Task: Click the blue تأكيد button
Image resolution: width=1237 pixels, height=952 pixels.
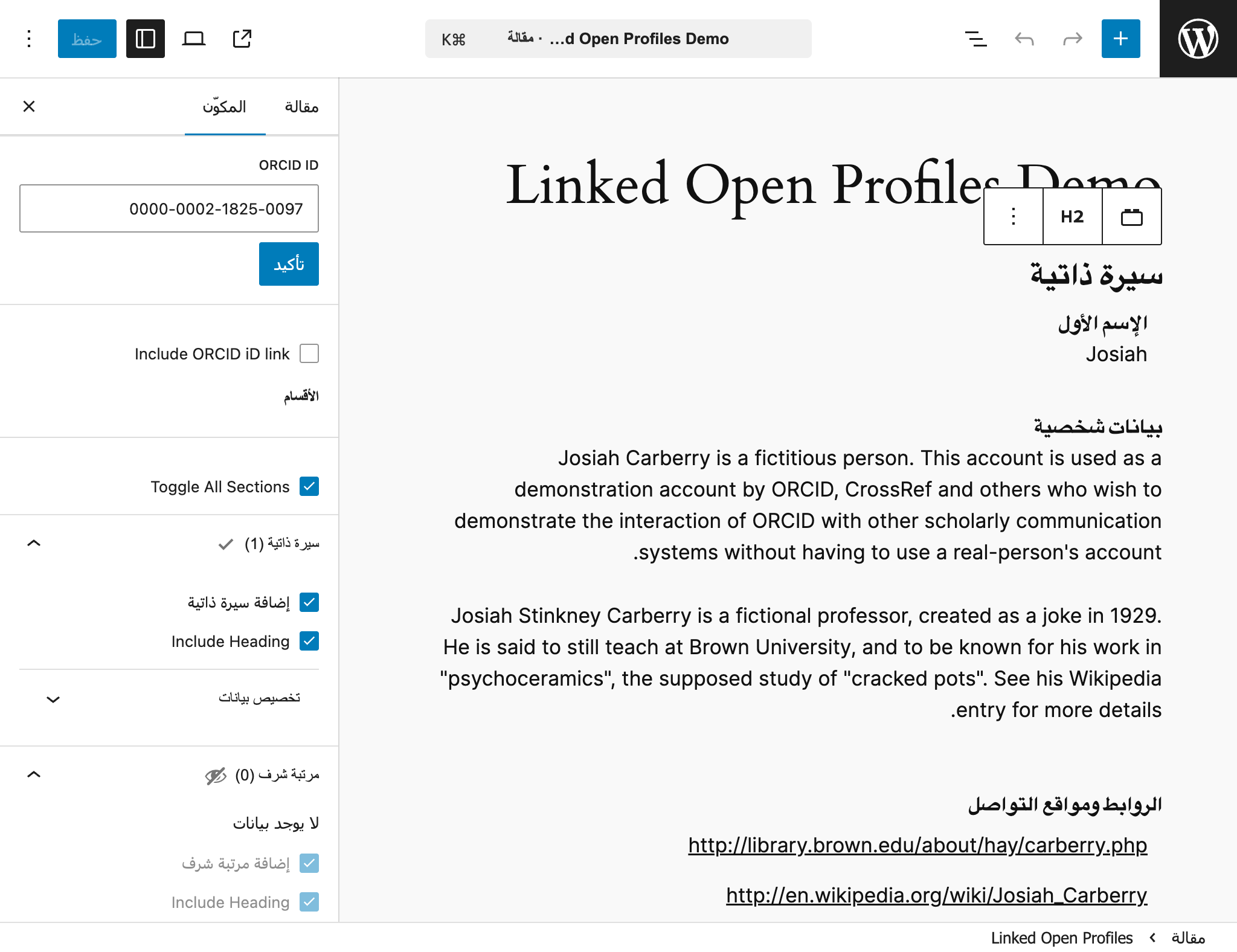Action: (x=289, y=264)
